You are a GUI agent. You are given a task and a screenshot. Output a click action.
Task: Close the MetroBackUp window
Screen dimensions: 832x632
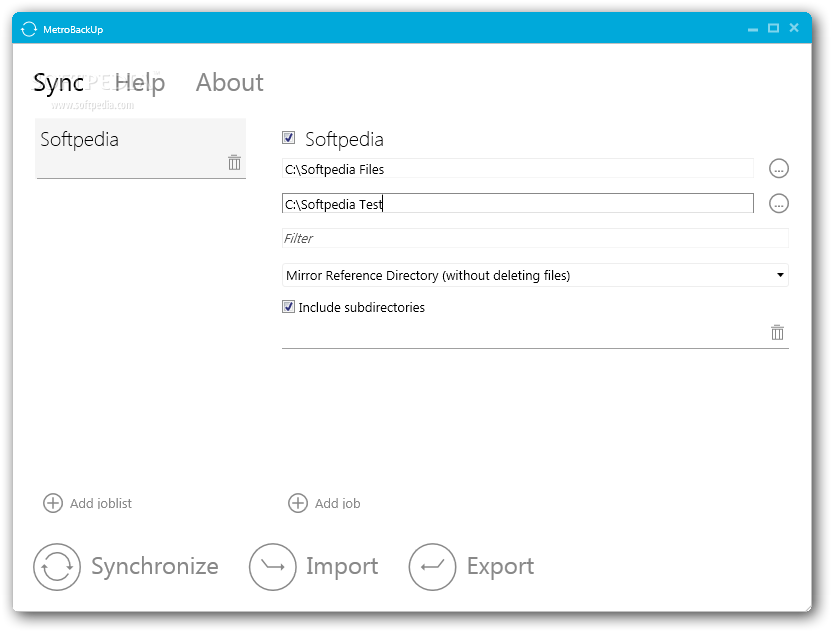[x=794, y=28]
